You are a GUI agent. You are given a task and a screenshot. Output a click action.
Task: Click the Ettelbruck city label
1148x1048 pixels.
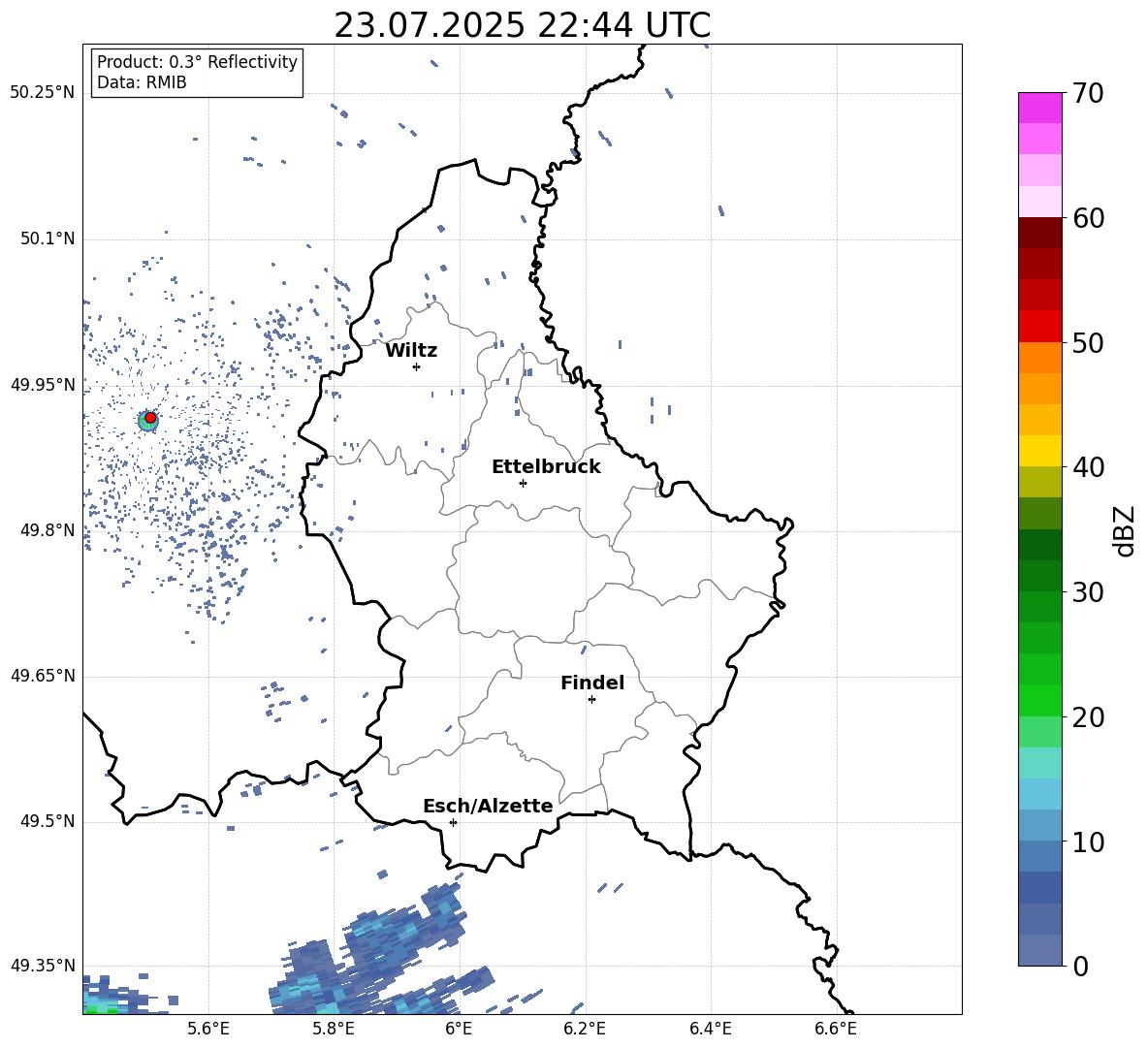click(546, 467)
